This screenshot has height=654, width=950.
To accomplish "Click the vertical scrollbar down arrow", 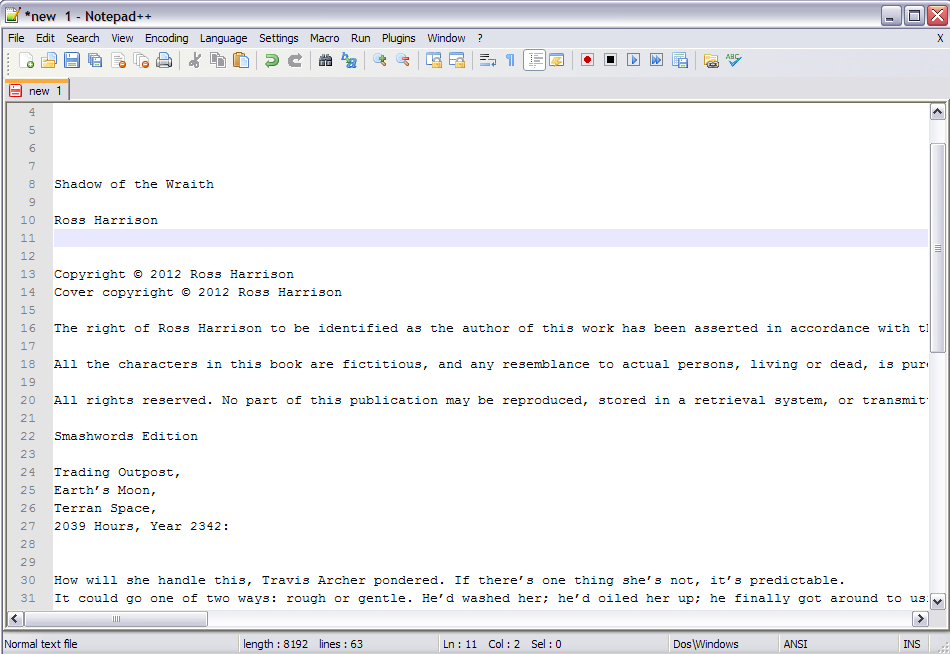I will click(937, 601).
